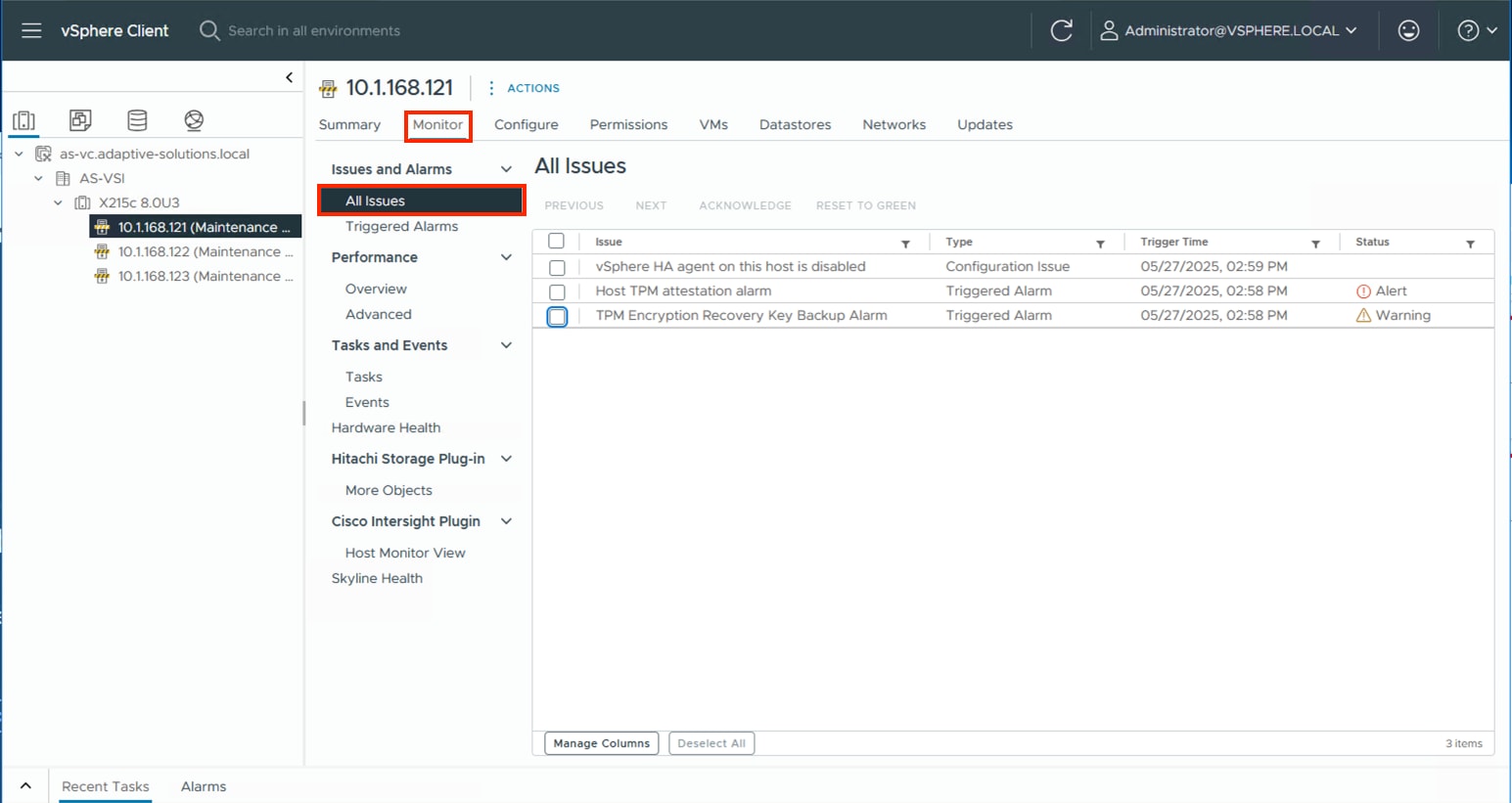Toggle the select-all issues checkbox
Viewport: 1512px width, 803px height.
[556, 242]
